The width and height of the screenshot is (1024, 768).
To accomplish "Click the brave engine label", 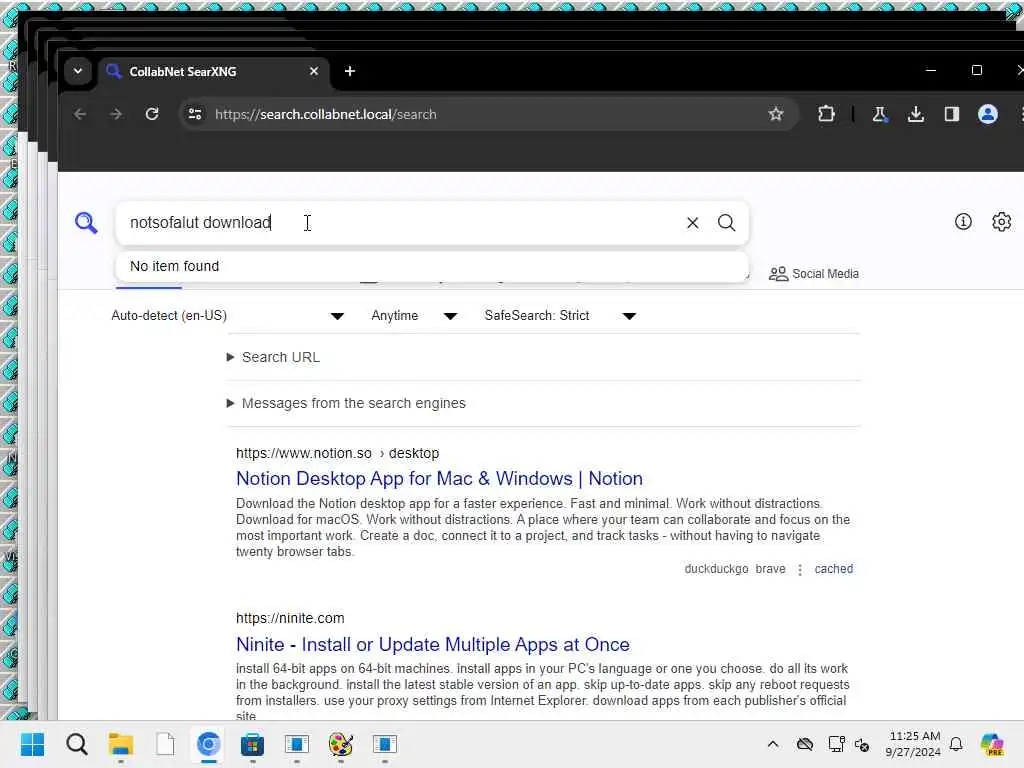I will click(x=770, y=569).
